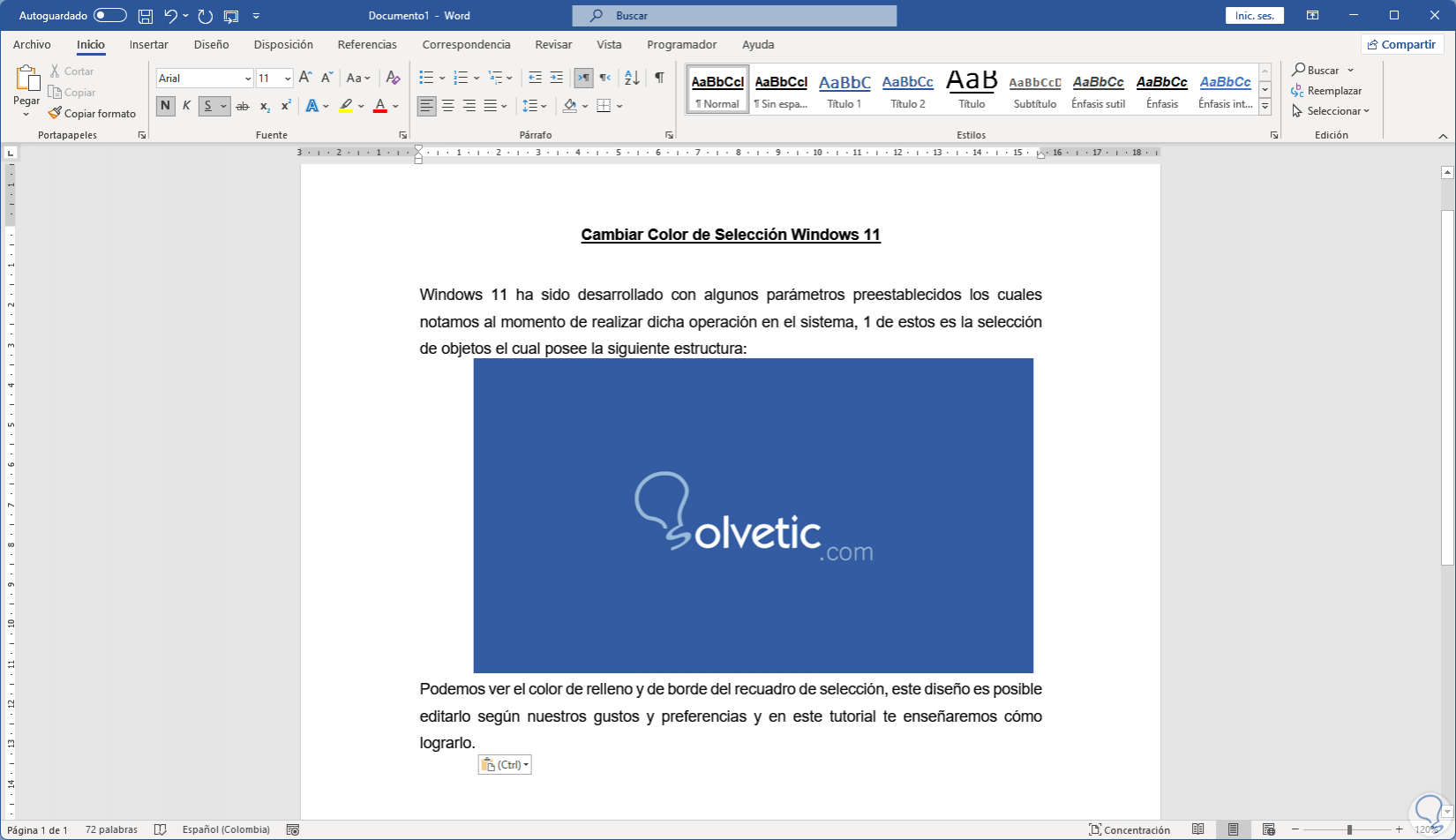Viewport: 1456px width, 840px height.
Task: Open Ribbon Display Options in the title bar
Action: [x=1313, y=16]
